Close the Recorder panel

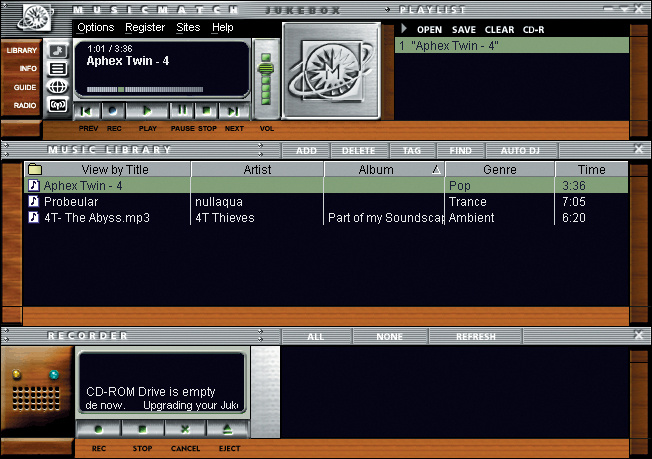tap(639, 334)
